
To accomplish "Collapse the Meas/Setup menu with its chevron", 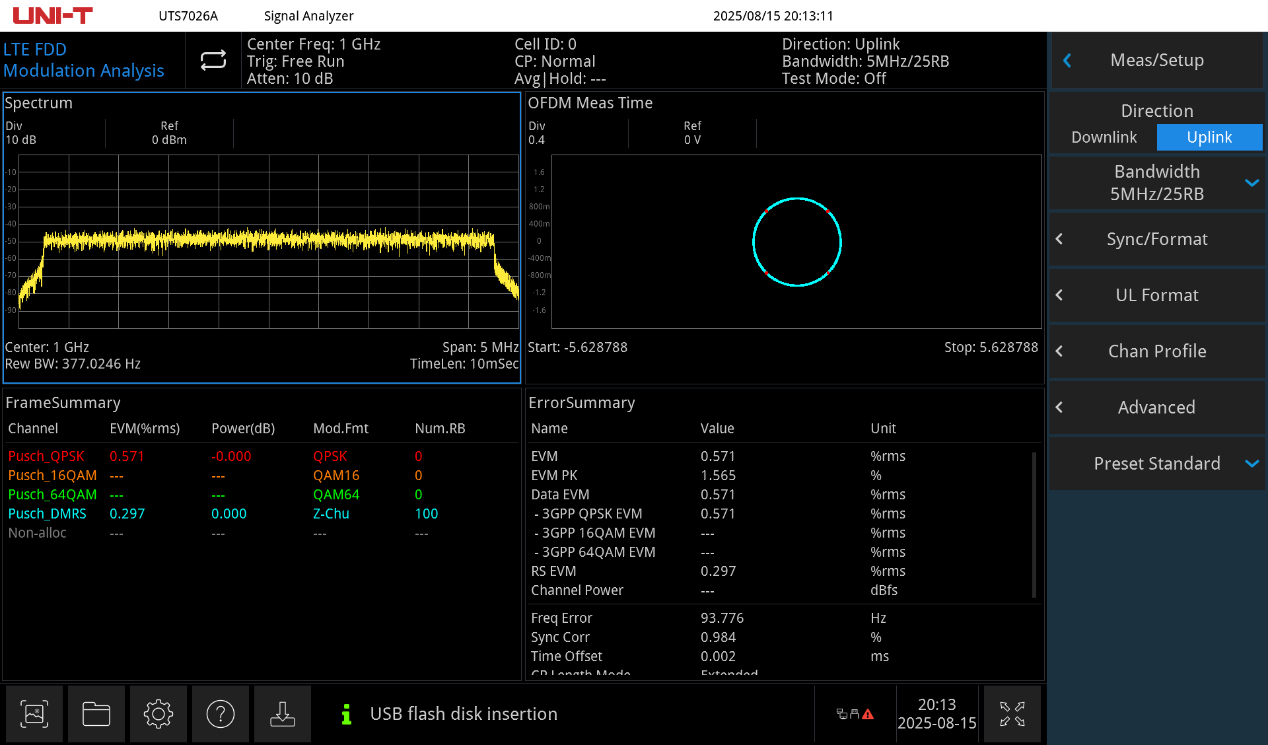I will [1067, 60].
